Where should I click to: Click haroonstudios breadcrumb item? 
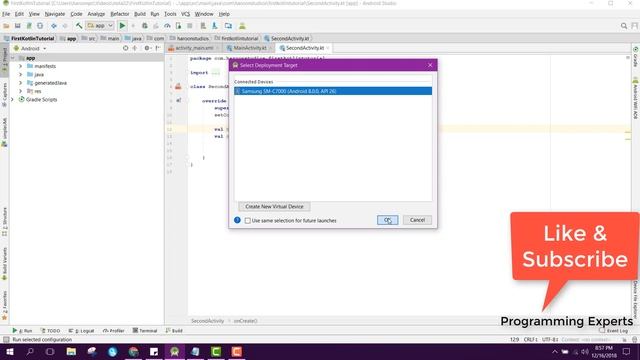click(x=189, y=38)
